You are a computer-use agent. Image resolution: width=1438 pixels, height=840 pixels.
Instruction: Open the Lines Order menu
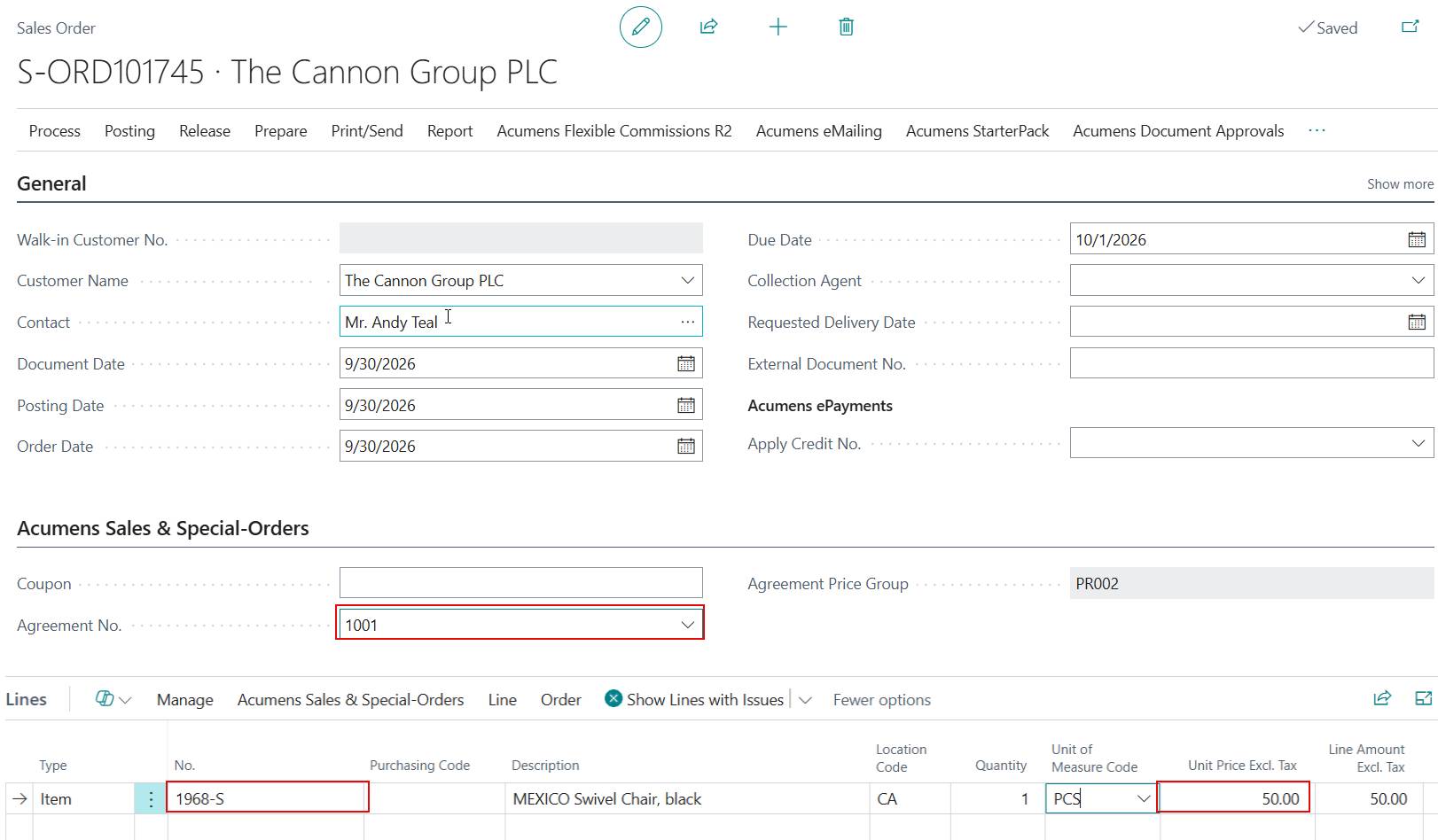pos(561,700)
